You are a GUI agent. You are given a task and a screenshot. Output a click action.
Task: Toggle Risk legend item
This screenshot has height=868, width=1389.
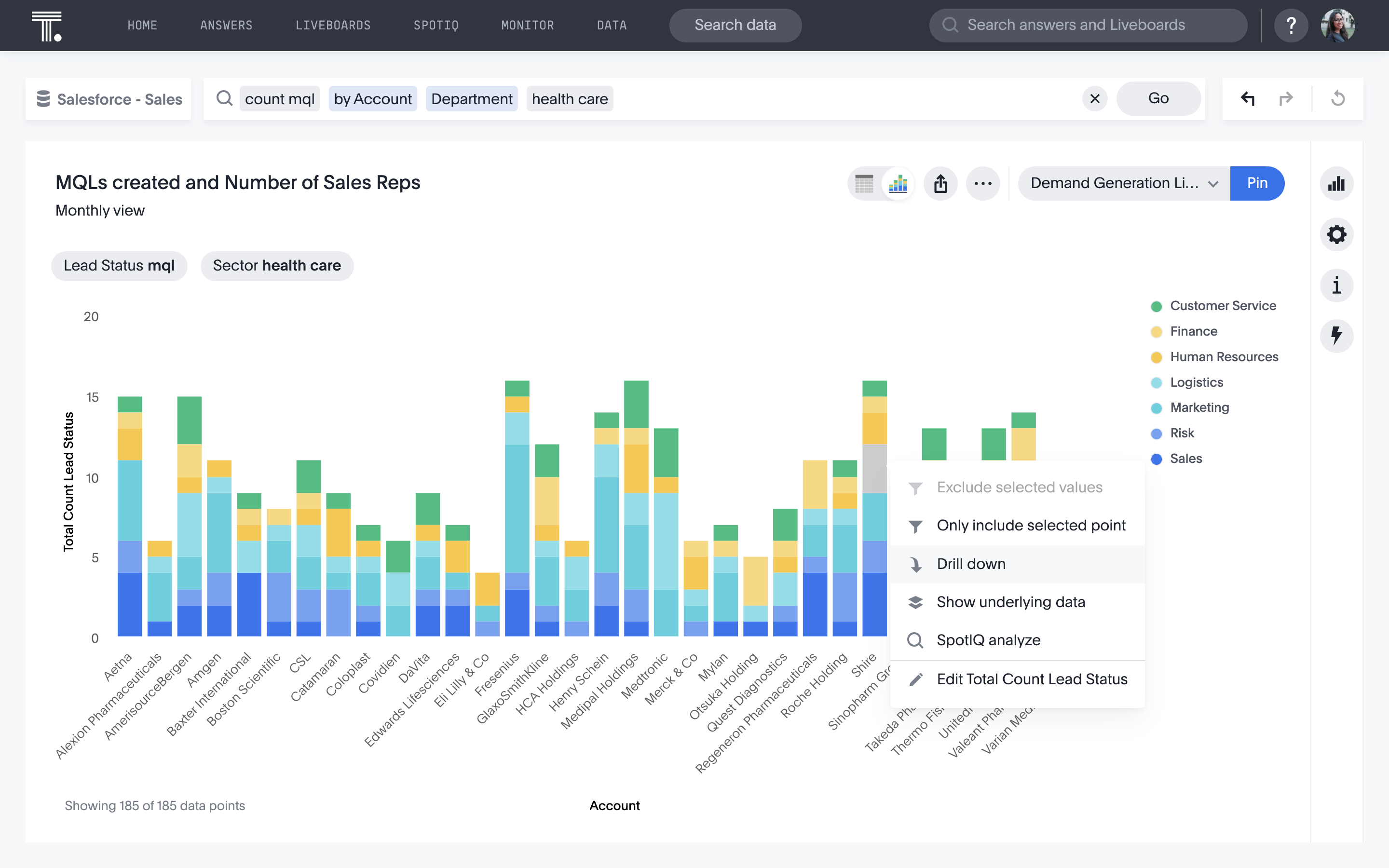pyautogui.click(x=1172, y=434)
